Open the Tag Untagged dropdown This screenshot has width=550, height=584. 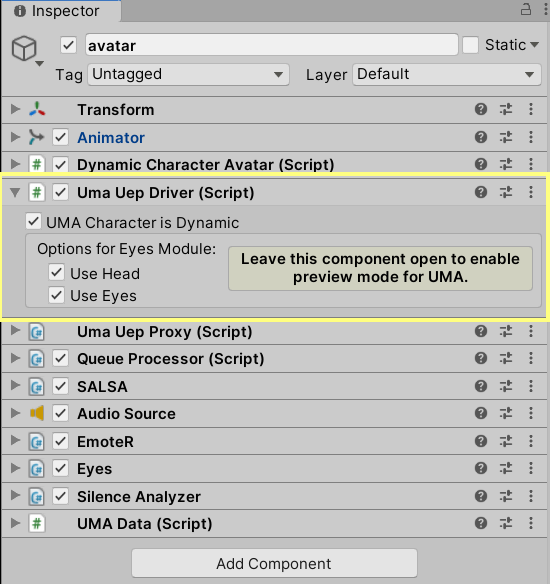(188, 74)
